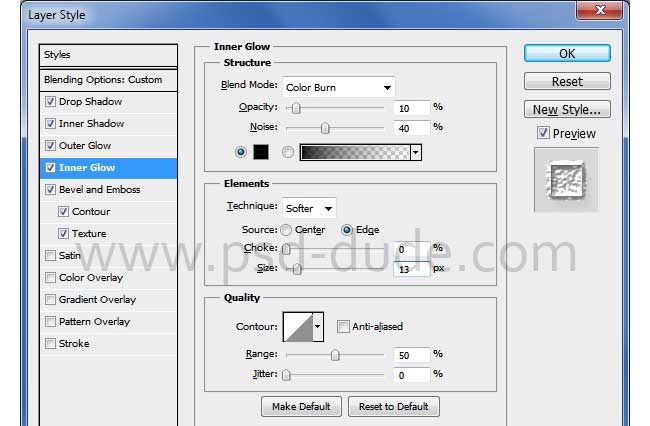Viewport: 650px width, 426px height.
Task: Enable the Anti-aliased checkbox
Action: click(343, 327)
